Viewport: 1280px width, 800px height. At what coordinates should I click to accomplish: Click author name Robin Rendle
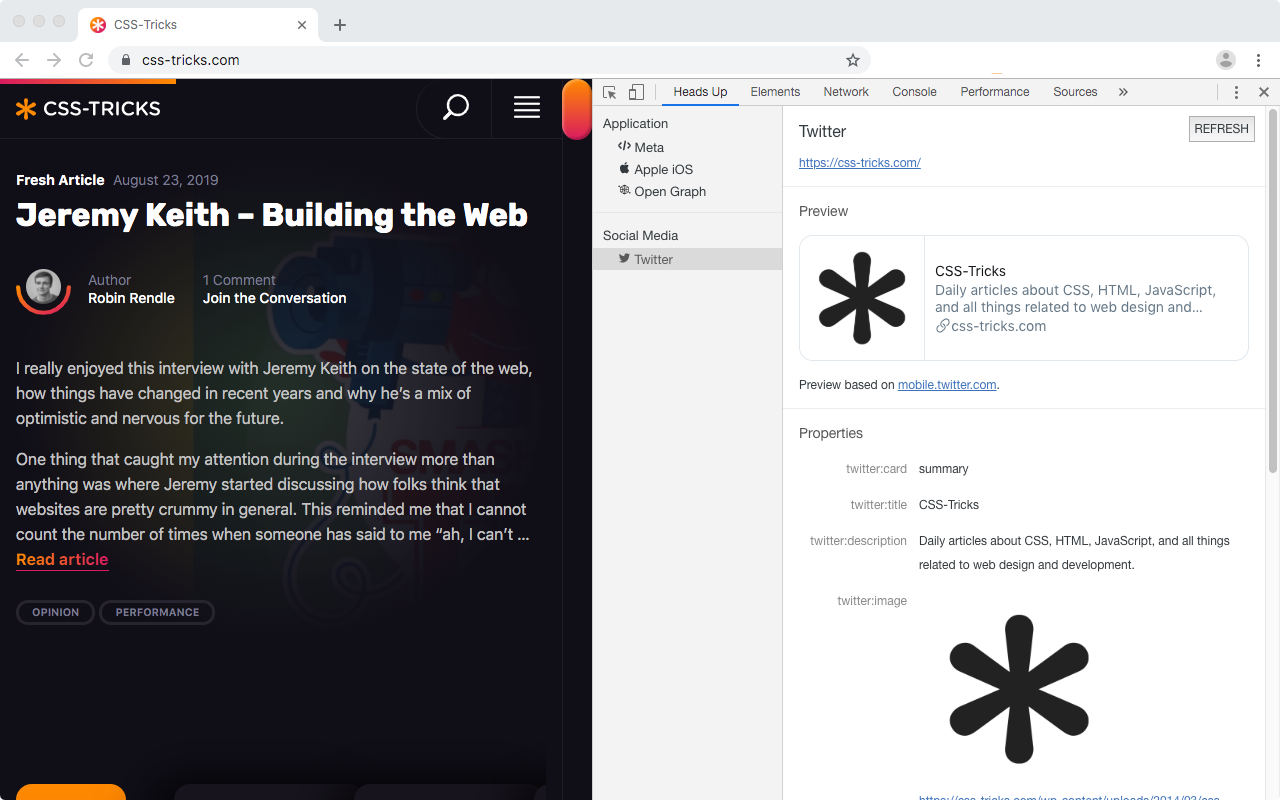131,298
